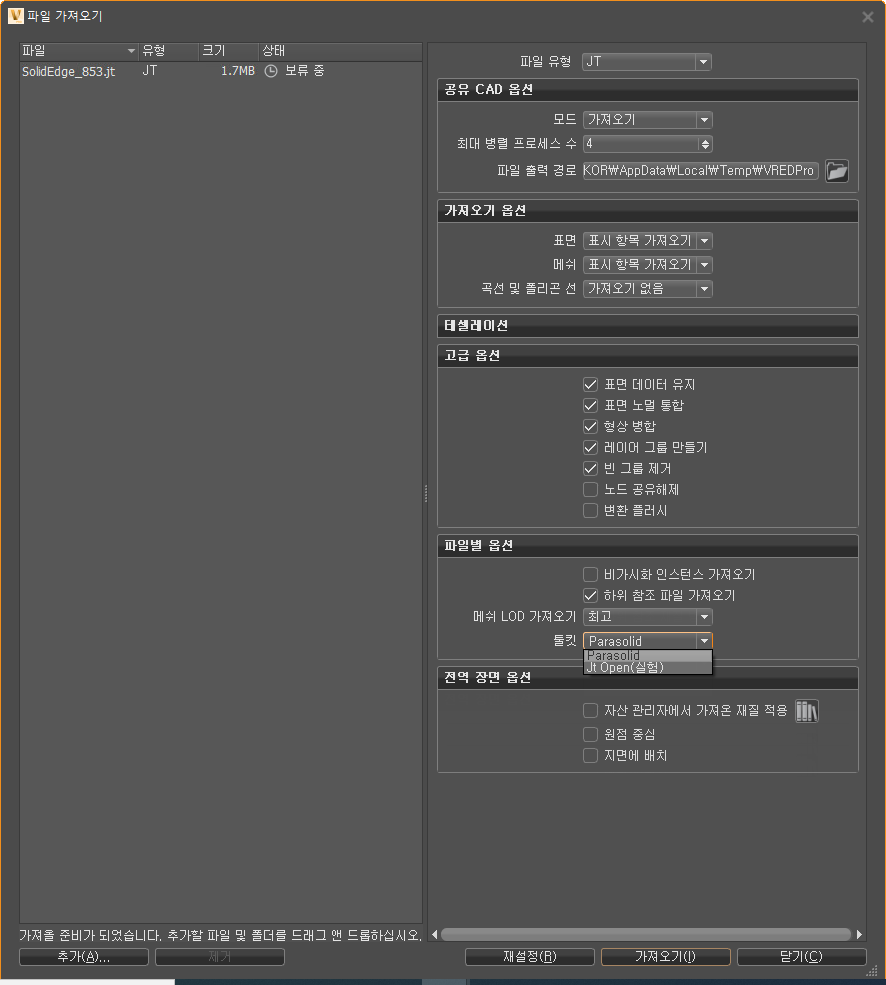Image resolution: width=886 pixels, height=985 pixels.
Task: Click the 재설정(R) reset button
Action: (530, 957)
